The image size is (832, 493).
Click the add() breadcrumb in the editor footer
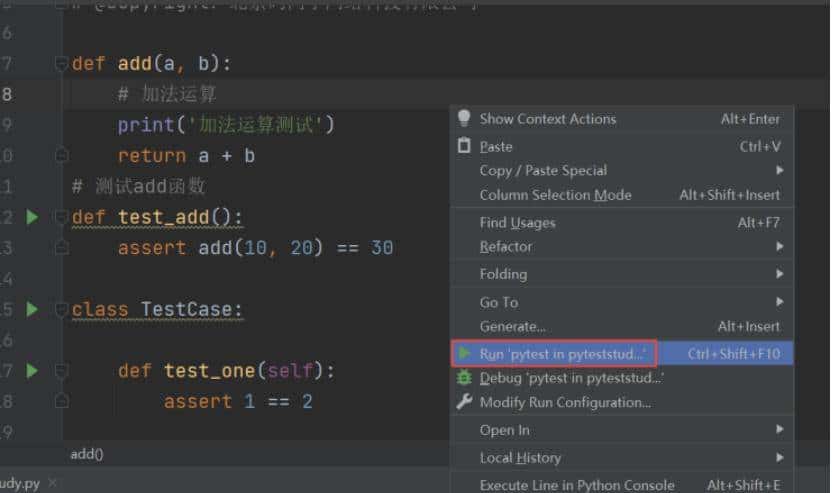click(x=86, y=454)
